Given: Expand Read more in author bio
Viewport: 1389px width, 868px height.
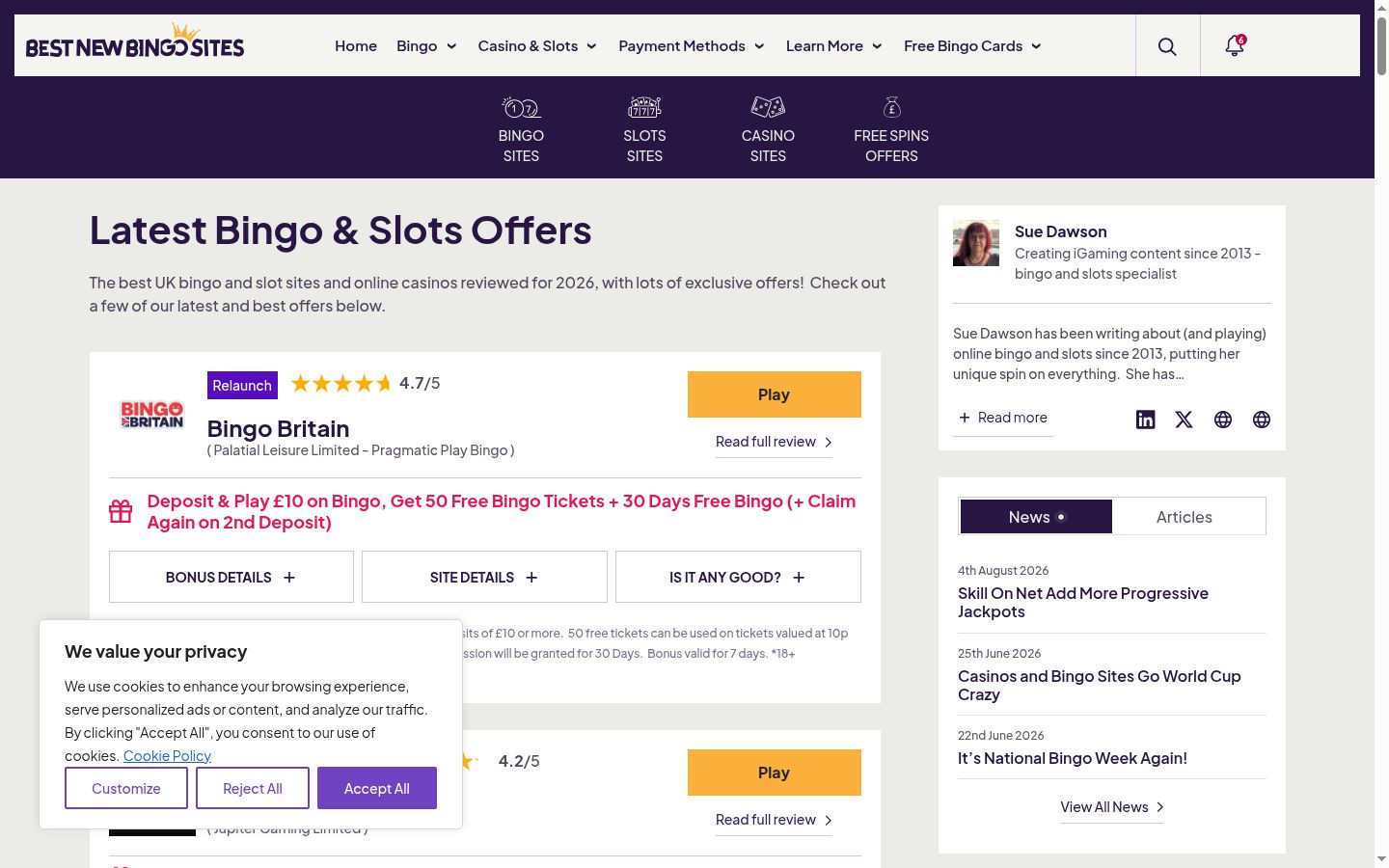Looking at the screenshot, I should (1003, 418).
